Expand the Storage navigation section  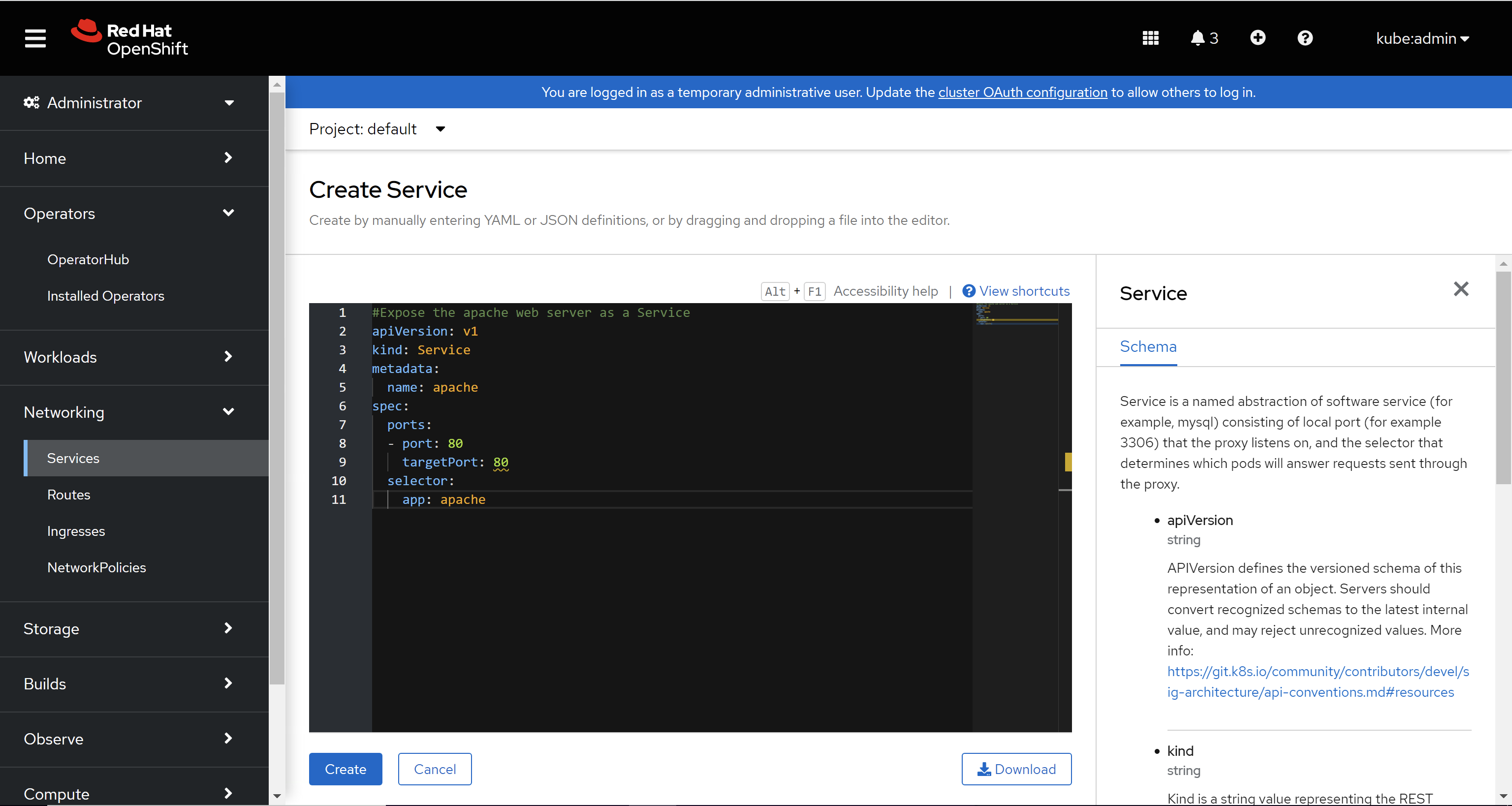(x=129, y=629)
